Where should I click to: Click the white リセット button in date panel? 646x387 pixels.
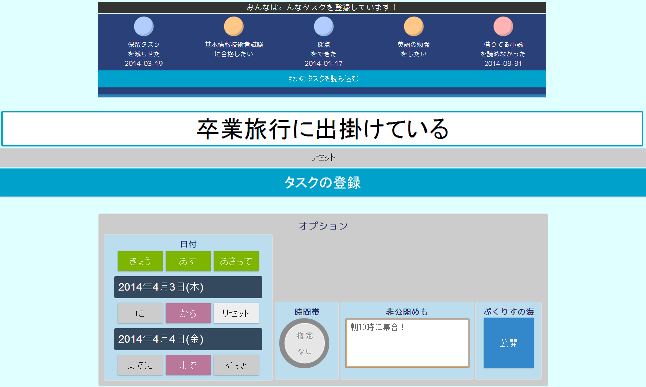pyautogui.click(x=236, y=313)
